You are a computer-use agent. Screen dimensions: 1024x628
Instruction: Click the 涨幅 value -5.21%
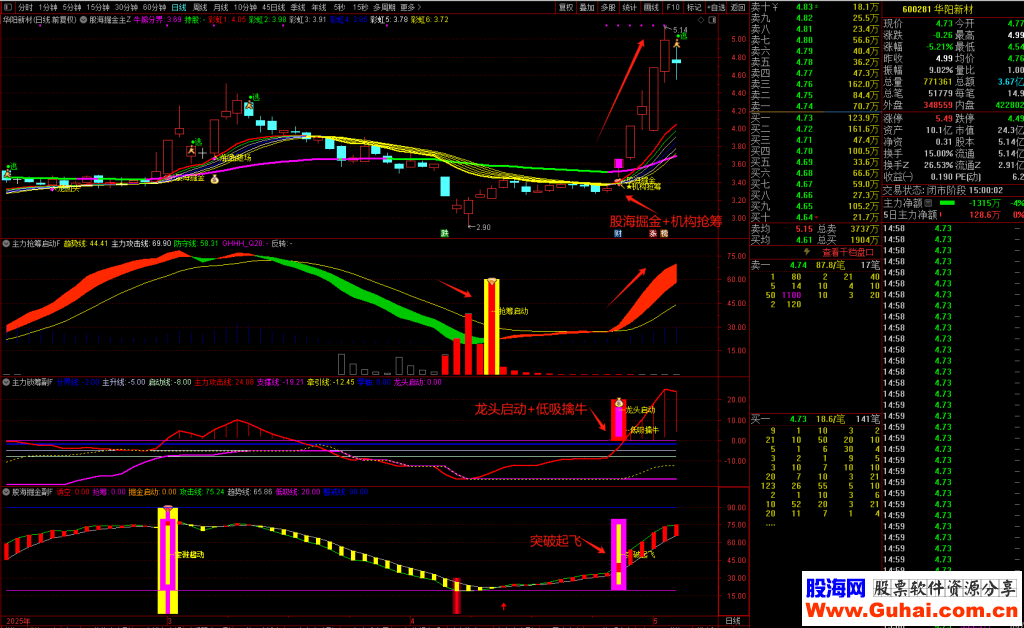click(940, 47)
